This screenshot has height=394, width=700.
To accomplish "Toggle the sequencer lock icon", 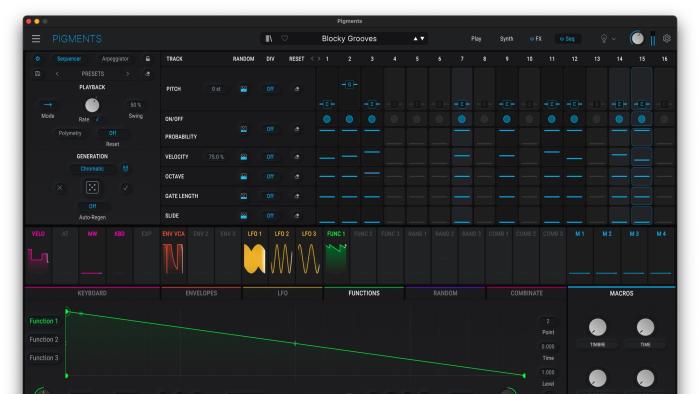I will click(x=148, y=59).
